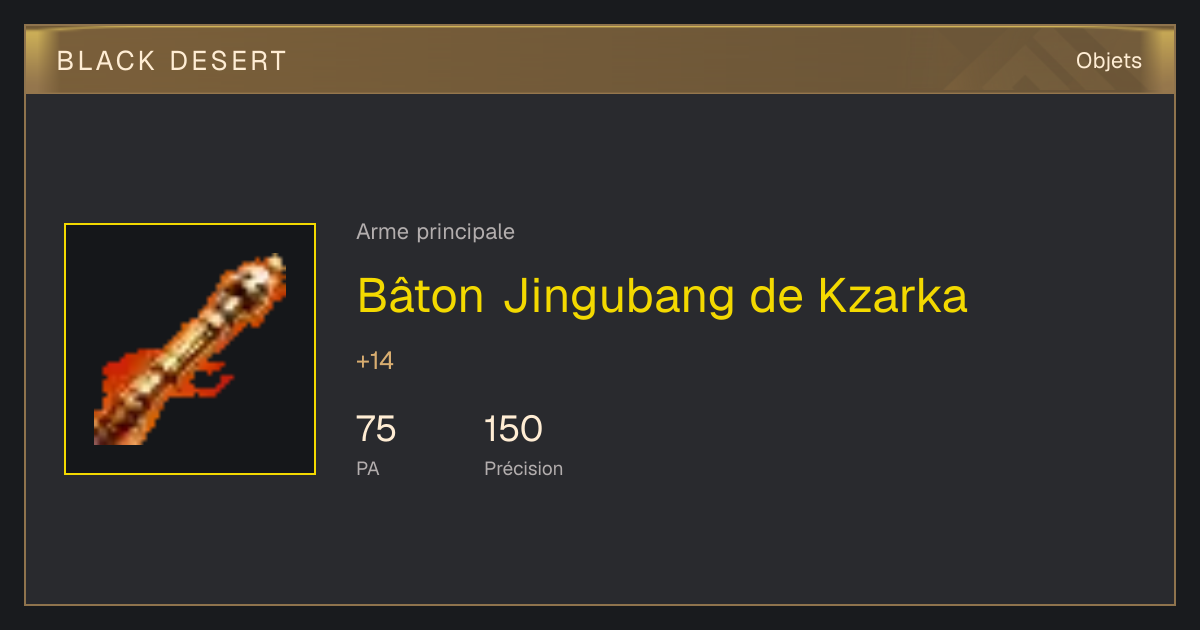Click the word Jingubang in the item name
1200x630 pixels.
620,297
